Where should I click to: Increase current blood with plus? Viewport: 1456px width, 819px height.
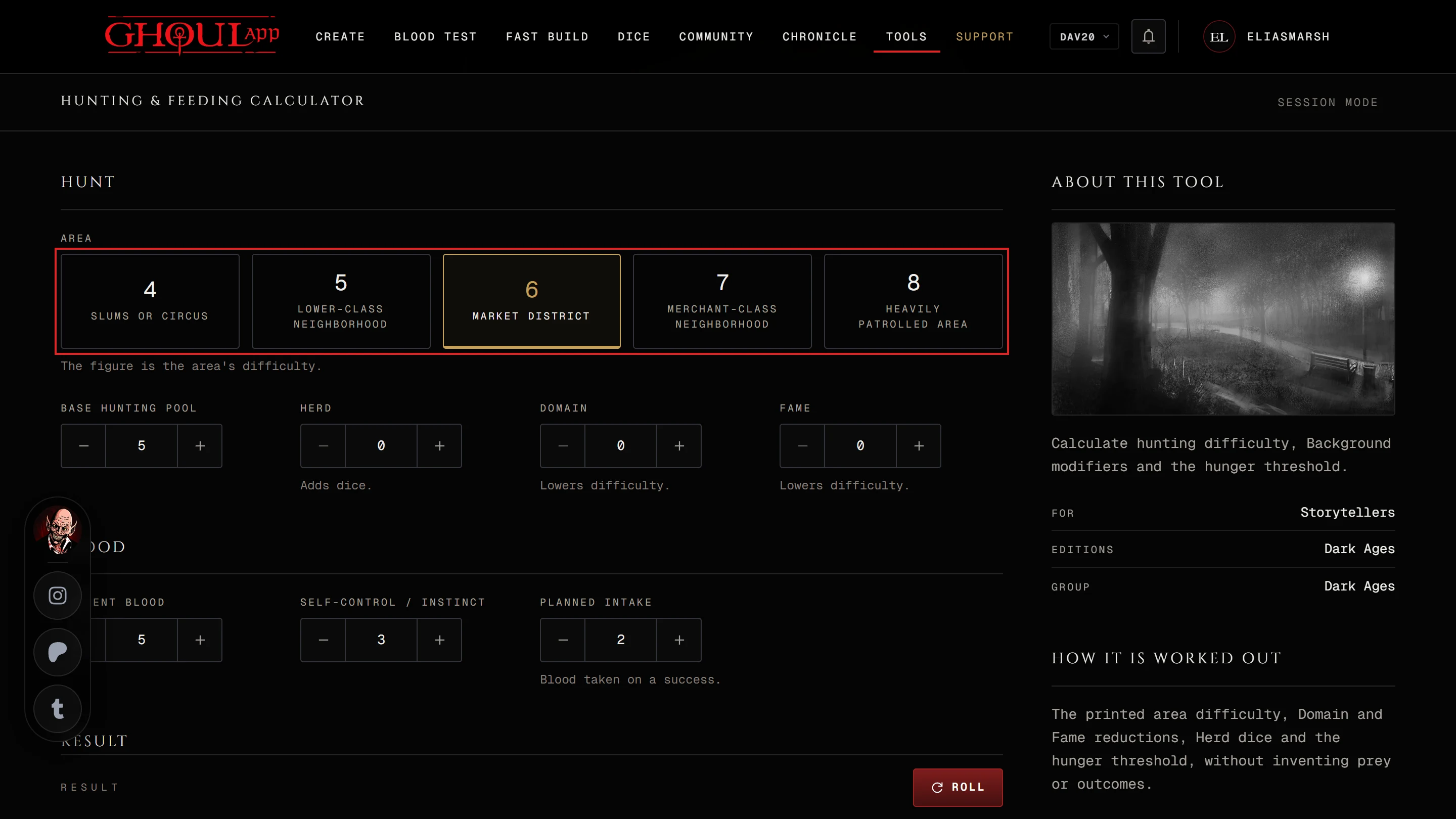pos(200,640)
